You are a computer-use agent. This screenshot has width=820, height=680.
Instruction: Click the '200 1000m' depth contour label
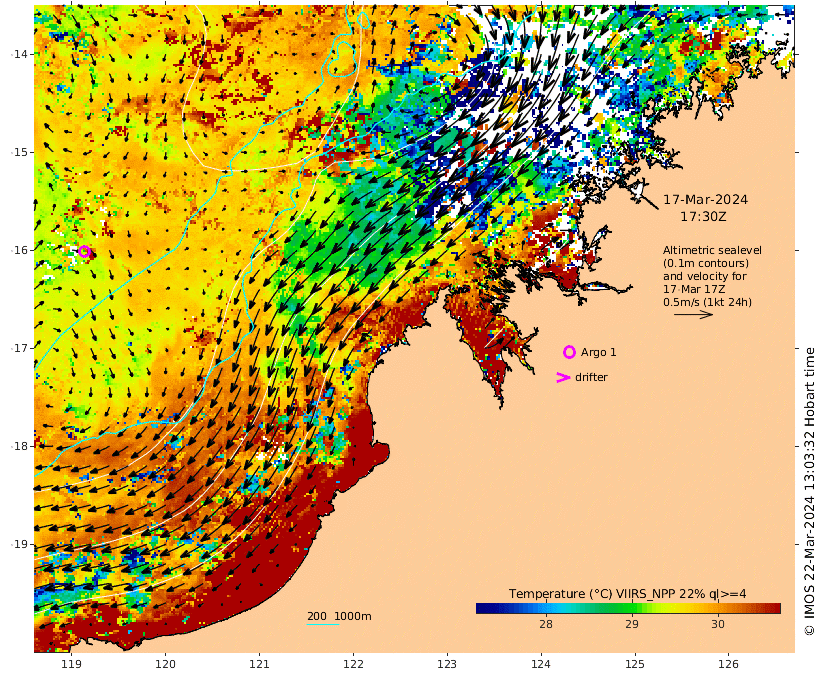pyautogui.click(x=339, y=616)
